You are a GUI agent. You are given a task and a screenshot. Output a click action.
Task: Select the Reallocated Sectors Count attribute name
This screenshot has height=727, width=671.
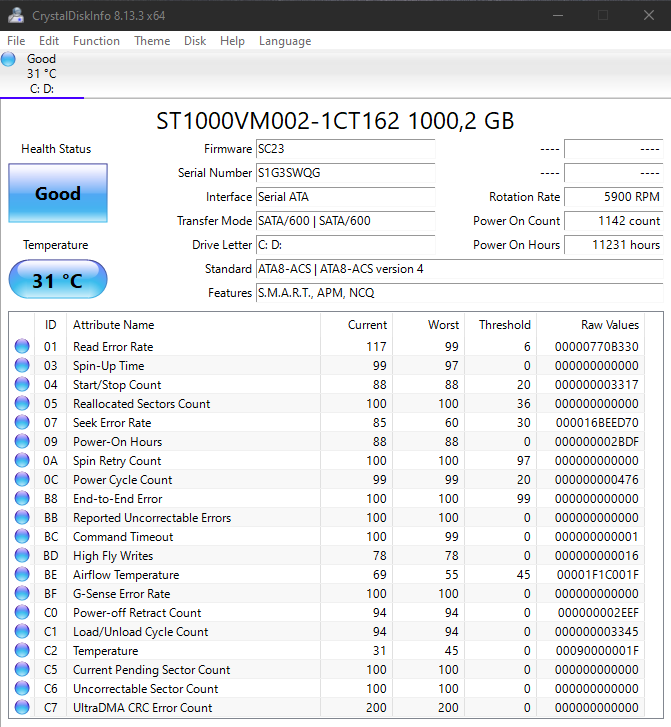tap(141, 404)
